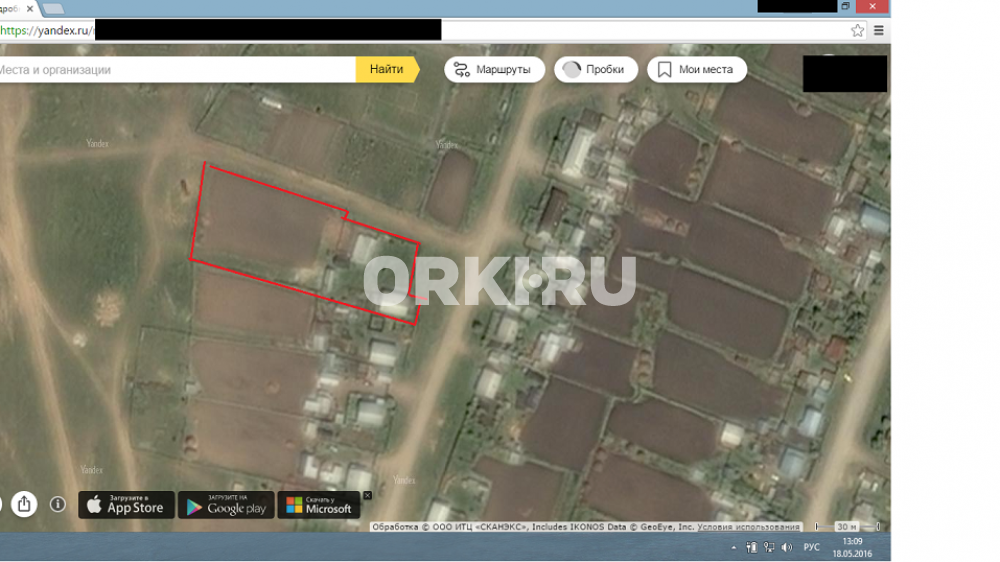Show hidden tray icons arrow
This screenshot has width=1000, height=562.
734,547
